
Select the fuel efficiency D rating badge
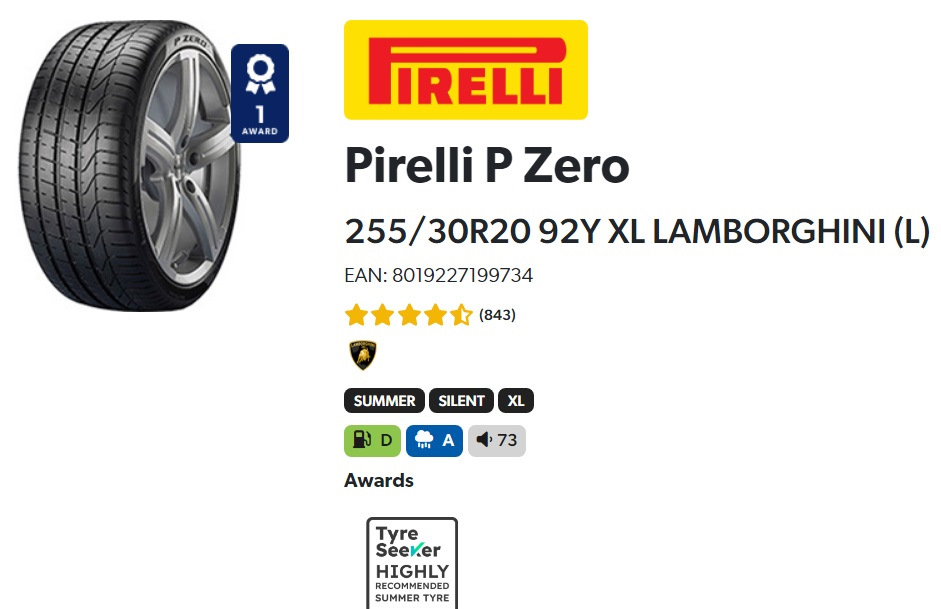[x=372, y=441]
